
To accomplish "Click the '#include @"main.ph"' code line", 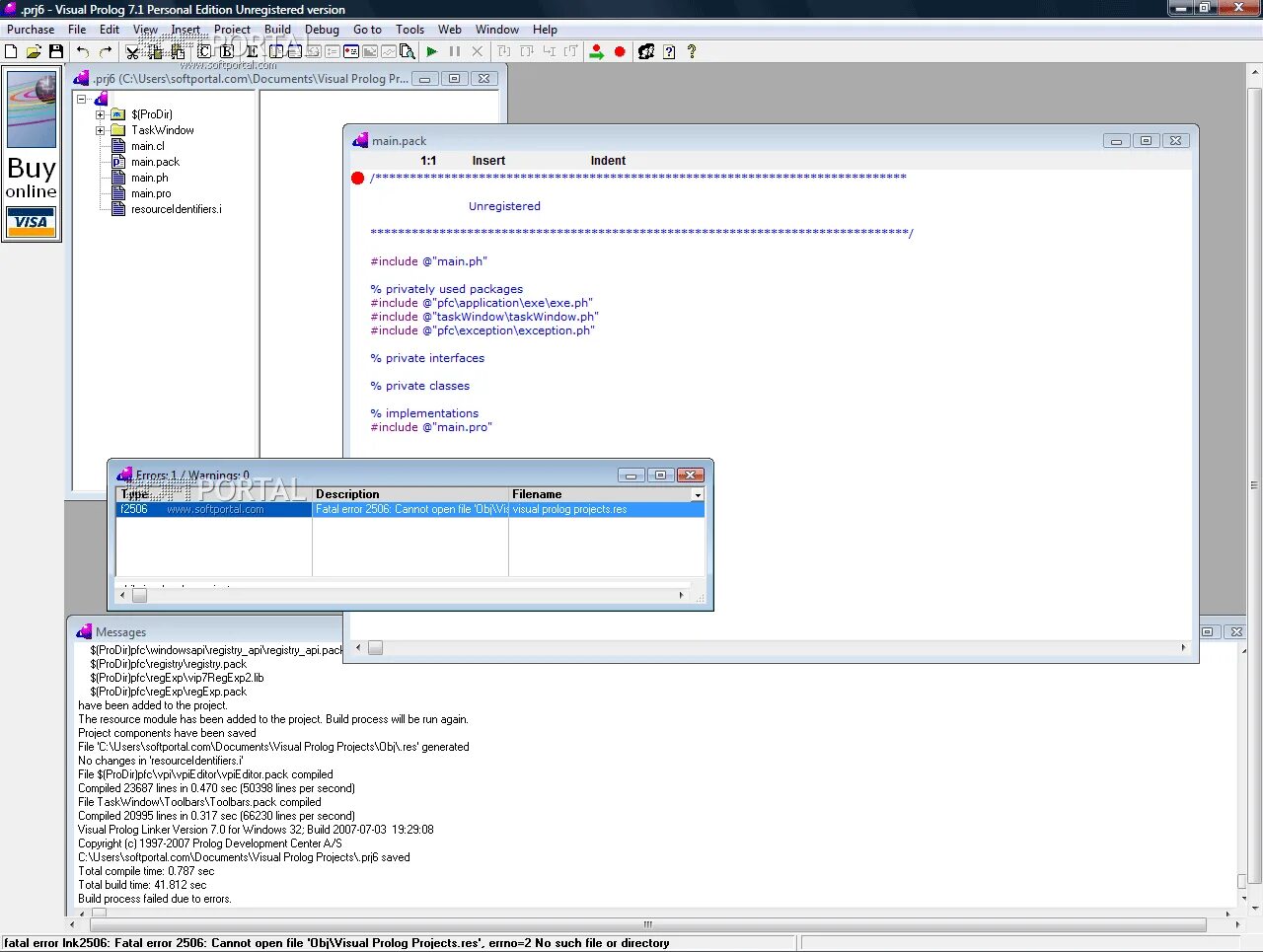I will coord(428,261).
